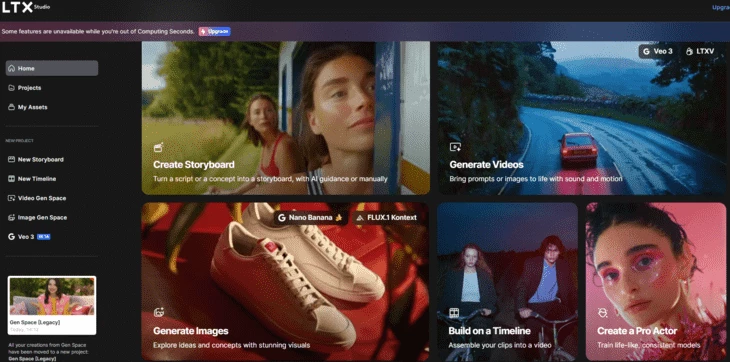The height and width of the screenshot is (362, 730).
Task: Click the My Assets icon
Action: (12, 107)
